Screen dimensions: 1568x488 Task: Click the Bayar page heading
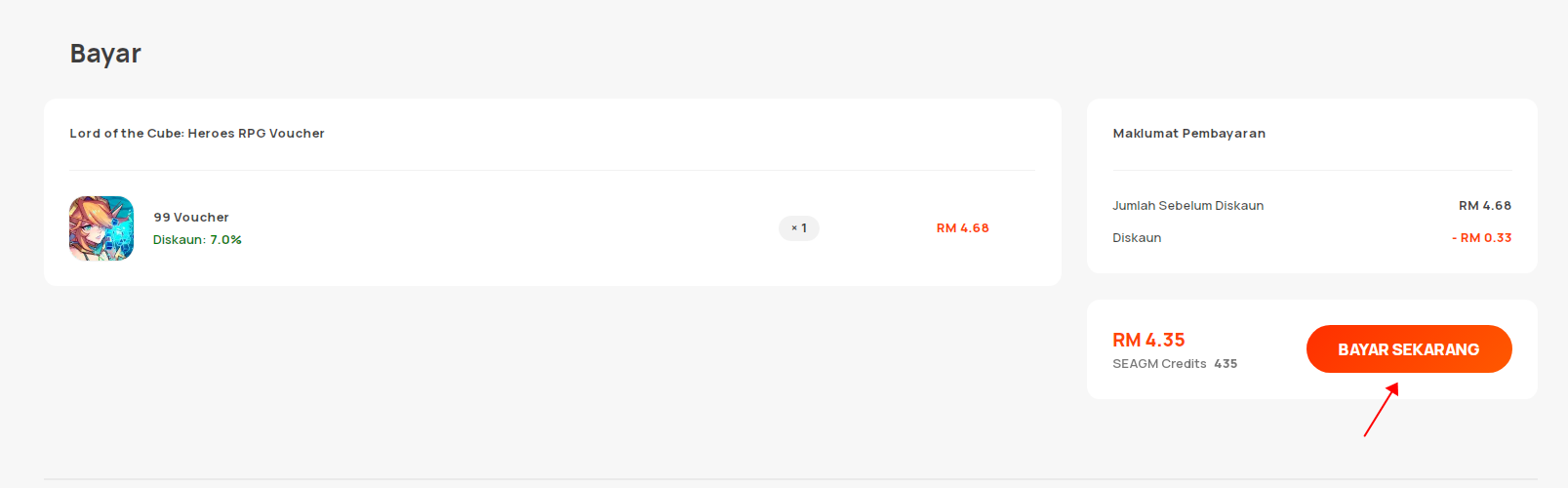pyautogui.click(x=105, y=54)
